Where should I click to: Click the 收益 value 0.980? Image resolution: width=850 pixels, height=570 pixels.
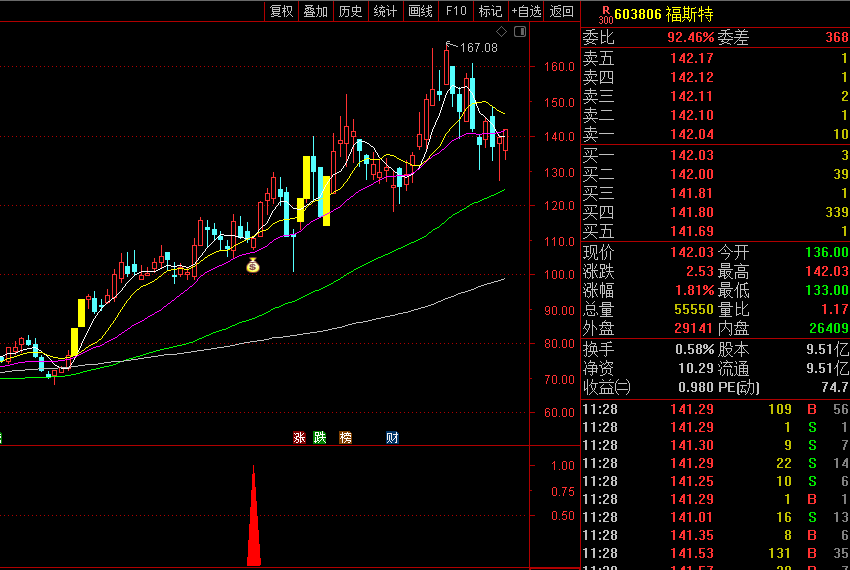click(696, 387)
